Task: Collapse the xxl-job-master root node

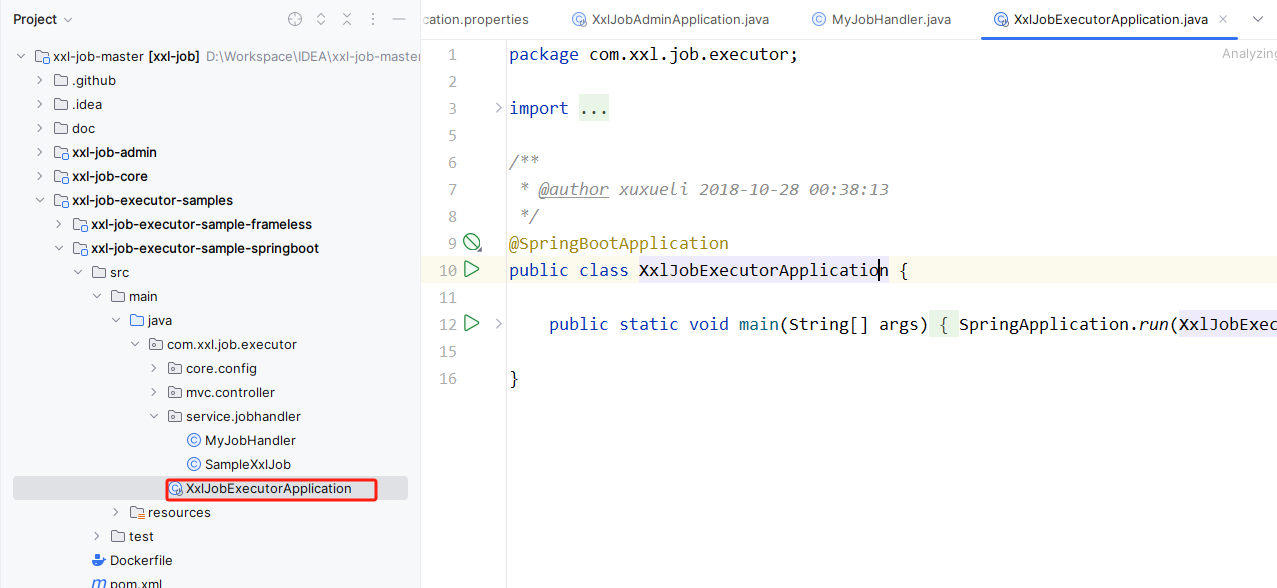Action: pyautogui.click(x=21, y=56)
